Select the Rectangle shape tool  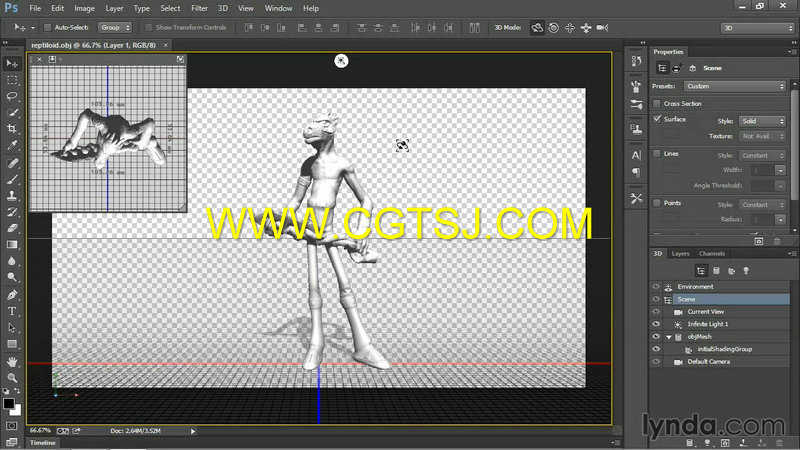click(12, 344)
